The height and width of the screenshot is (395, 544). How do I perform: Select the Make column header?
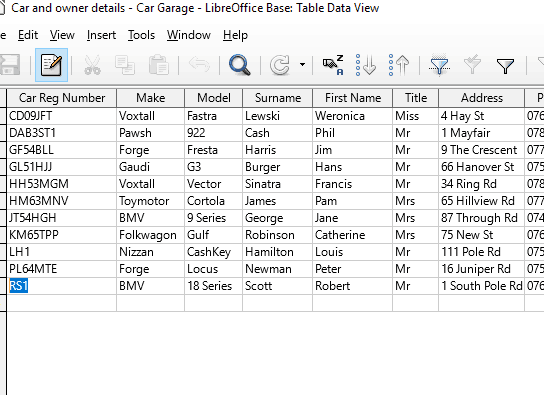[151, 98]
